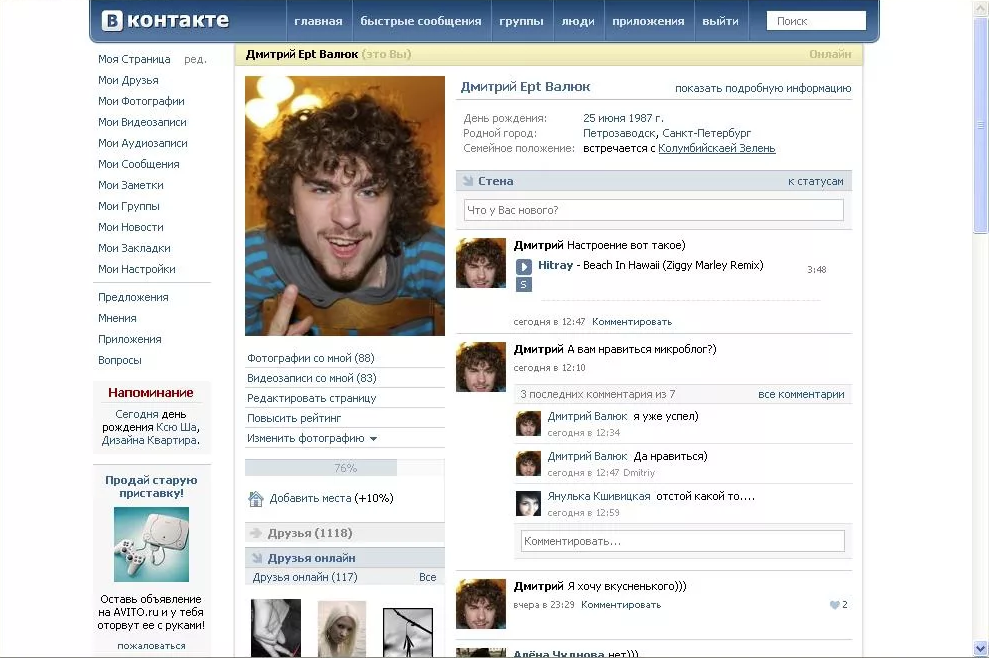989x658 pixels.
Task: Click Повысить рейтинг
Action: (294, 418)
